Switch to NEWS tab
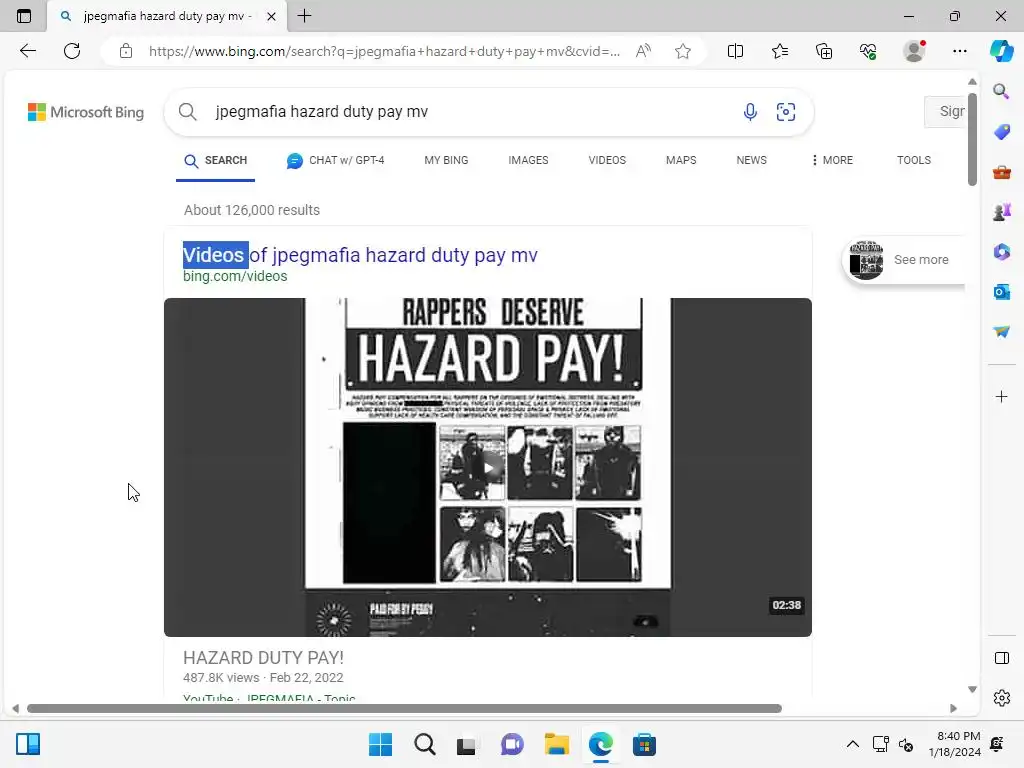The width and height of the screenshot is (1024, 768). [x=752, y=161]
